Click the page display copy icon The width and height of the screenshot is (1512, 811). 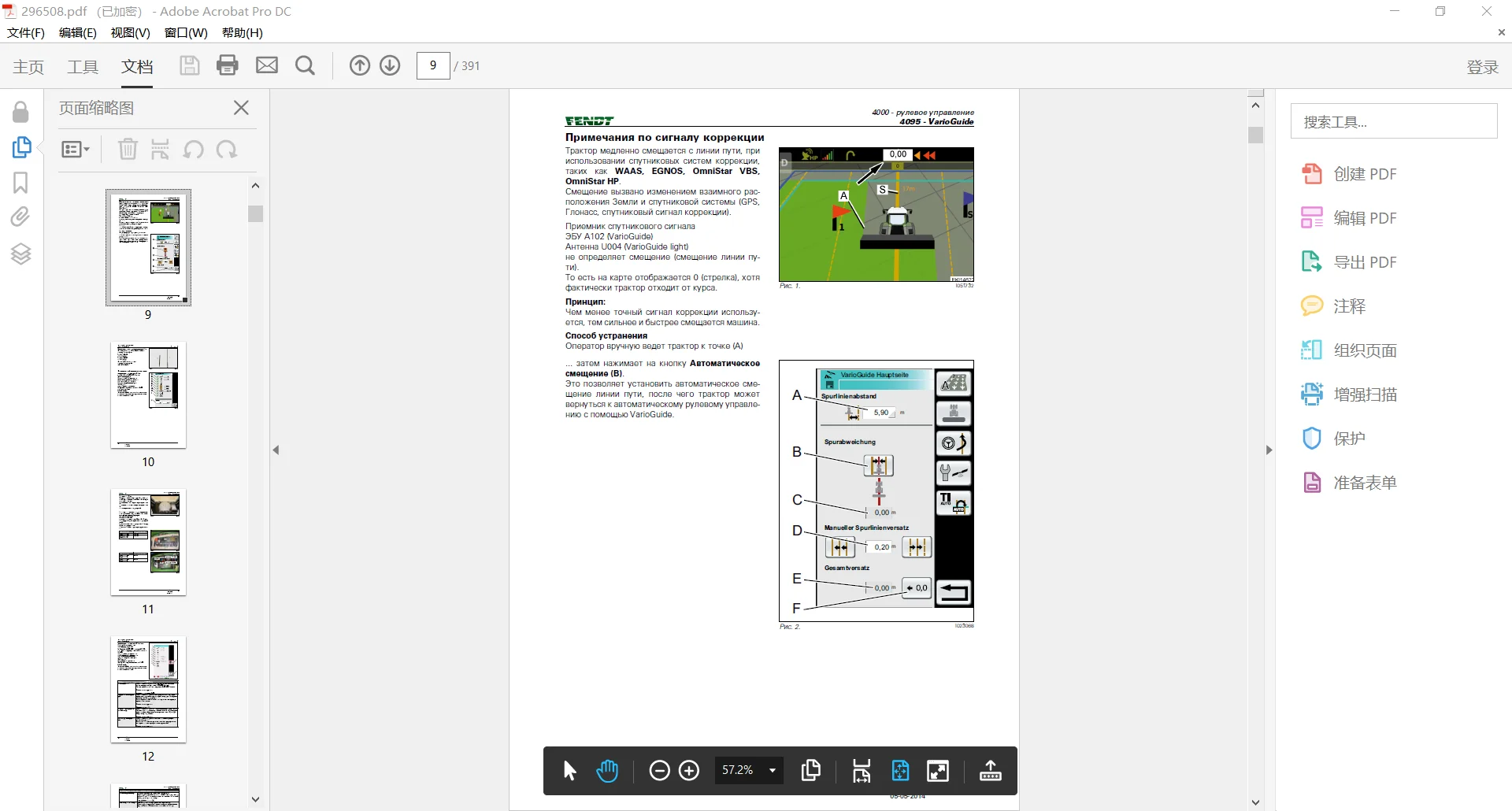pos(810,771)
